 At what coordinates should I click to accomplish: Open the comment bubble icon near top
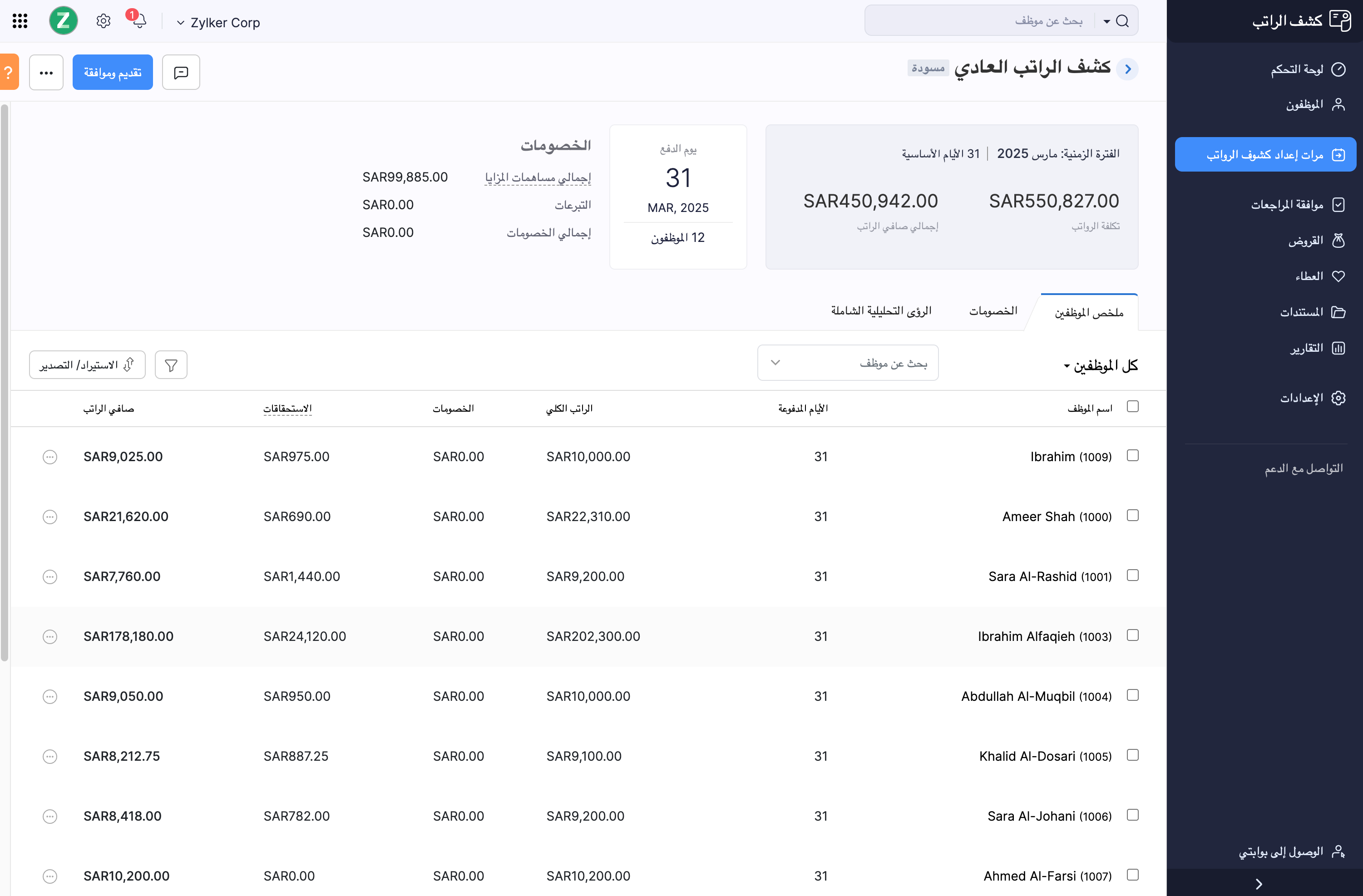point(180,72)
